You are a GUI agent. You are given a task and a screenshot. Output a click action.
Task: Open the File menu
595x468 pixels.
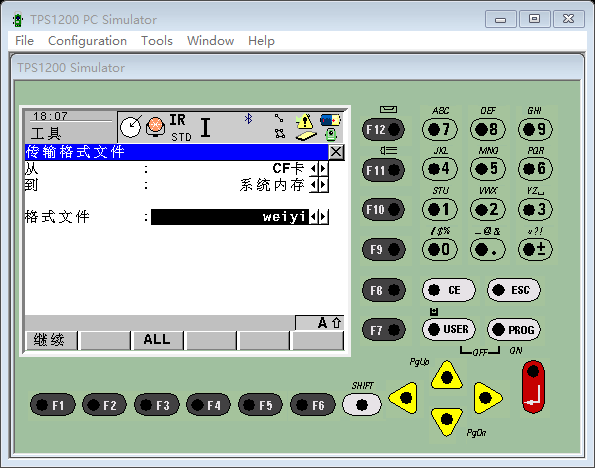pos(24,41)
